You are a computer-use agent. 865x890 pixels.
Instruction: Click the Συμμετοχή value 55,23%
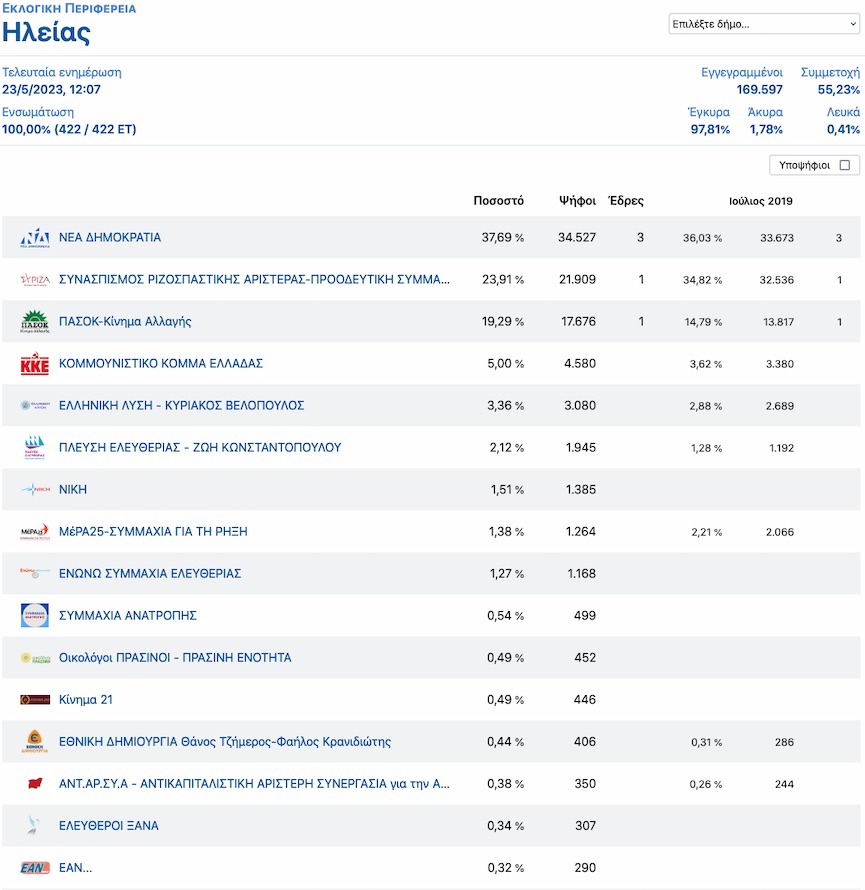[838, 90]
